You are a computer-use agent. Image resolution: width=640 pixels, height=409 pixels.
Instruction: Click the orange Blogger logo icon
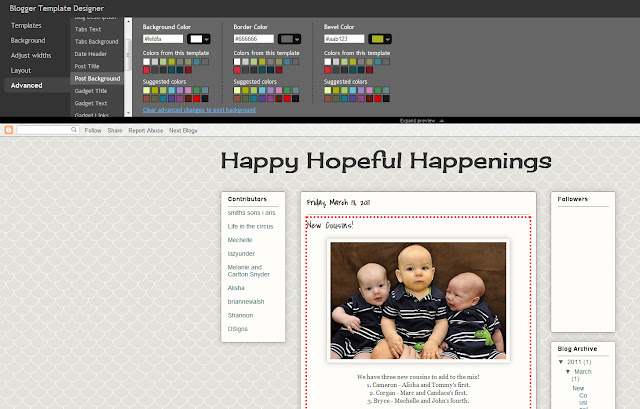click(9, 130)
